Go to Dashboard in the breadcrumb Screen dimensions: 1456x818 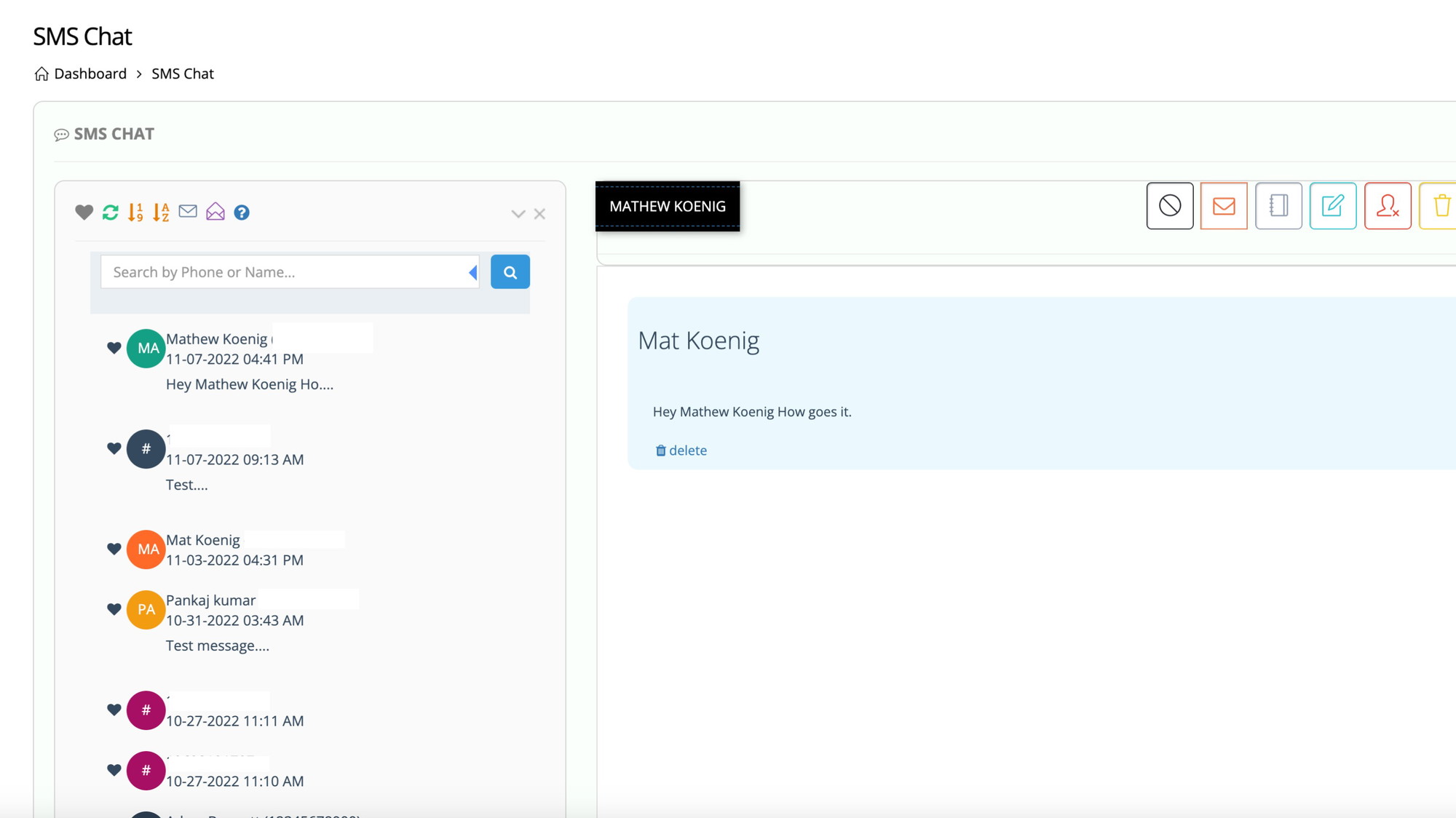90,74
